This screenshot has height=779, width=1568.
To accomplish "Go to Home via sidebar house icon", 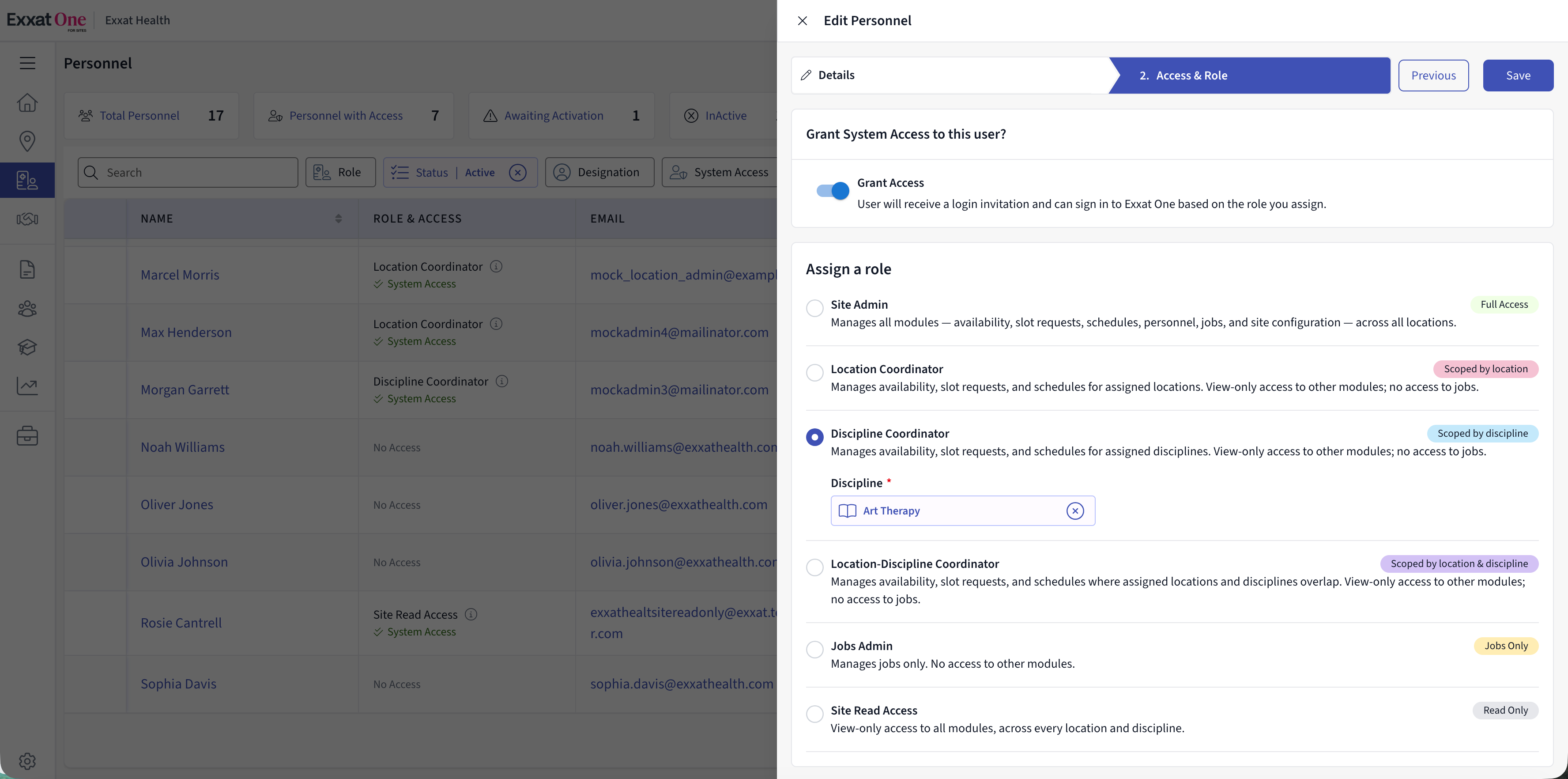I will pos(27,102).
